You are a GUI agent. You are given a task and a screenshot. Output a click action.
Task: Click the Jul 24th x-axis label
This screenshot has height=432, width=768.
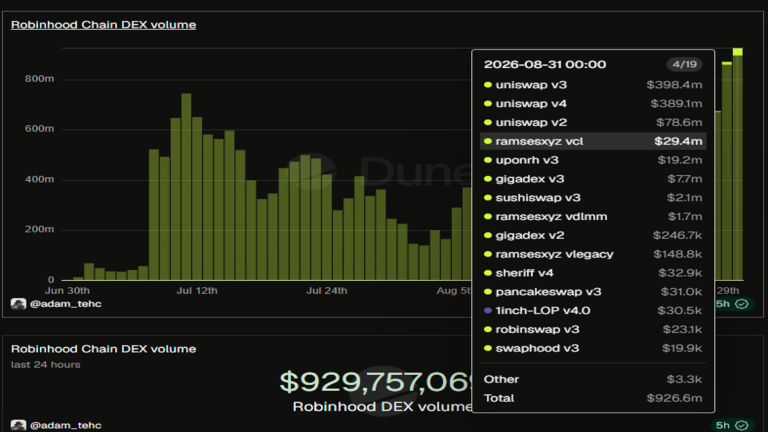(x=327, y=291)
